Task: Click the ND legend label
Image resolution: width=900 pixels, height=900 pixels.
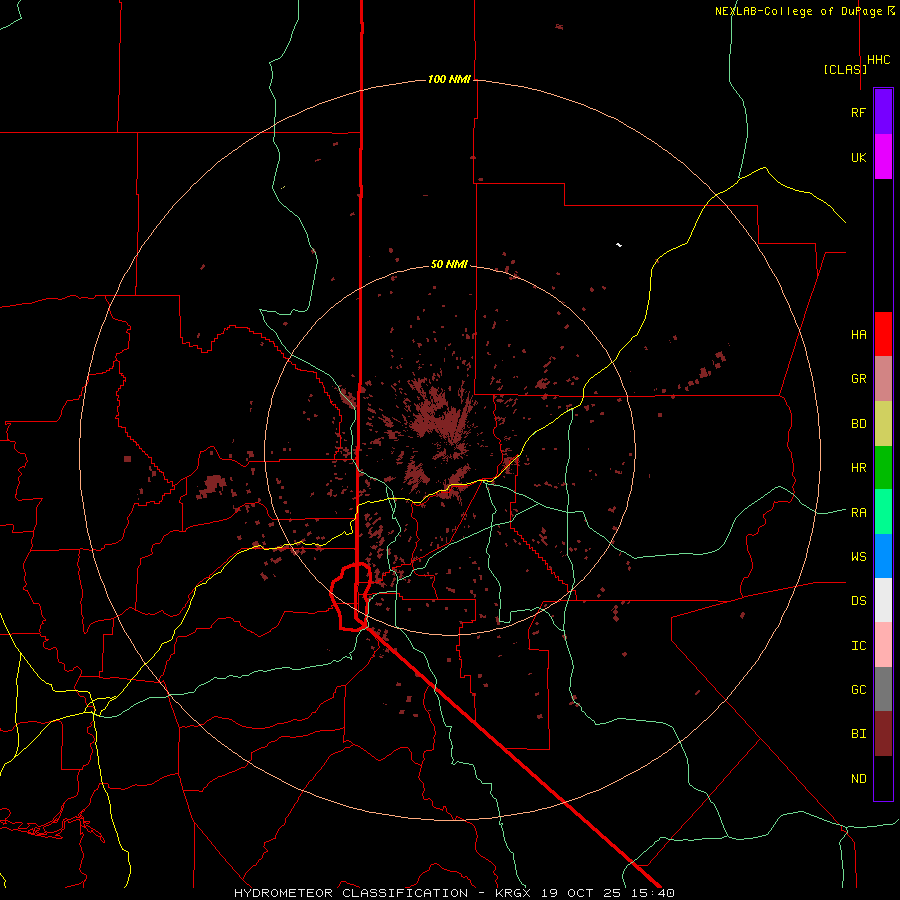Action: point(858,779)
